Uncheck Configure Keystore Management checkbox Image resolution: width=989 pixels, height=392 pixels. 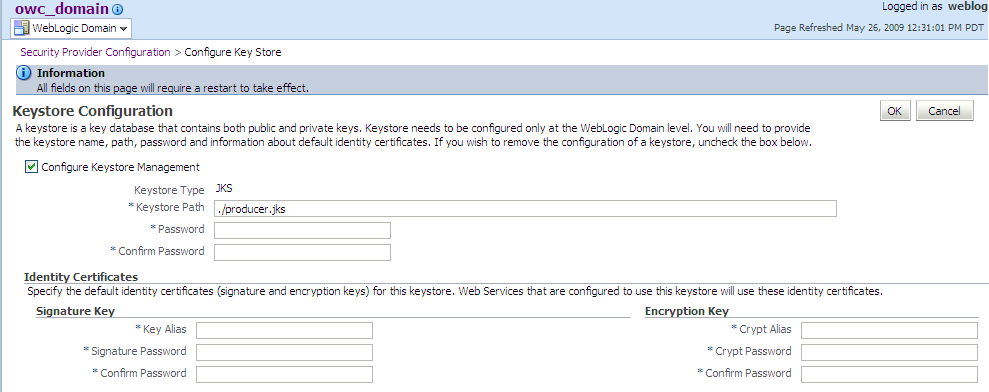click(31, 167)
